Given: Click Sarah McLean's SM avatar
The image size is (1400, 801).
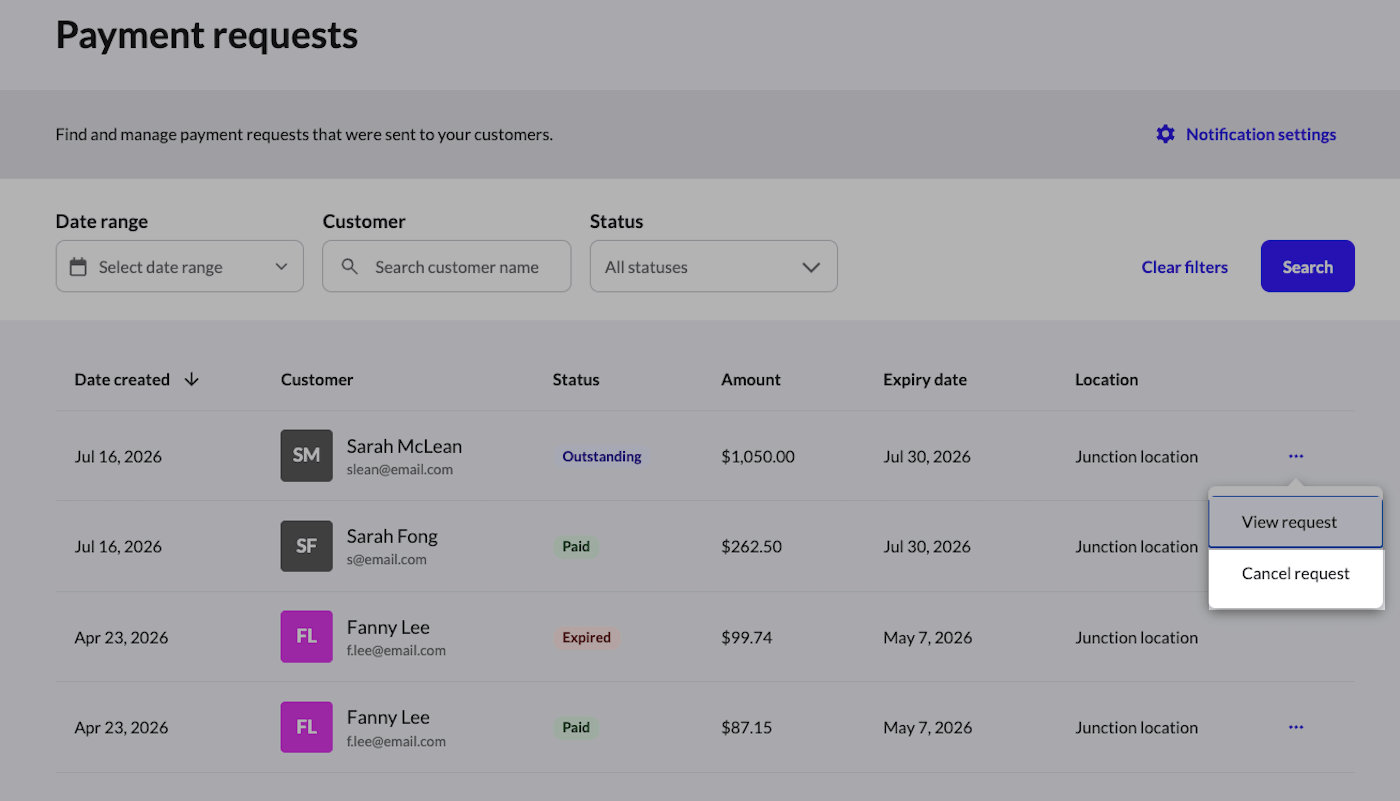Looking at the screenshot, I should click(x=307, y=456).
